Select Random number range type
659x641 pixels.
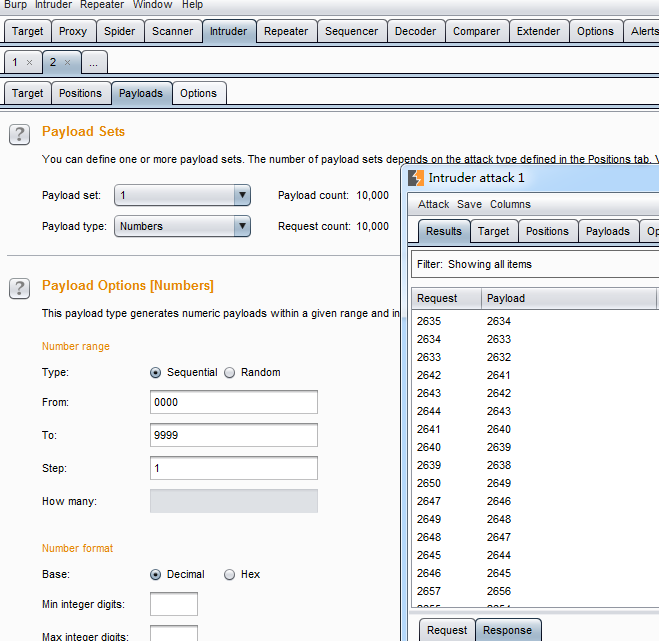(229, 372)
